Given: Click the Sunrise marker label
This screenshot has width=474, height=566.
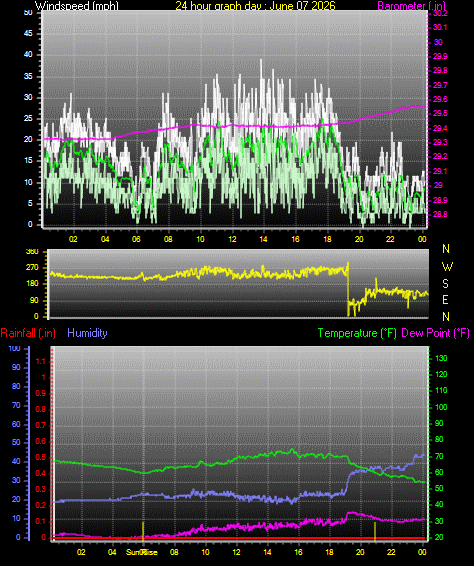Looking at the screenshot, I should click(142, 552).
